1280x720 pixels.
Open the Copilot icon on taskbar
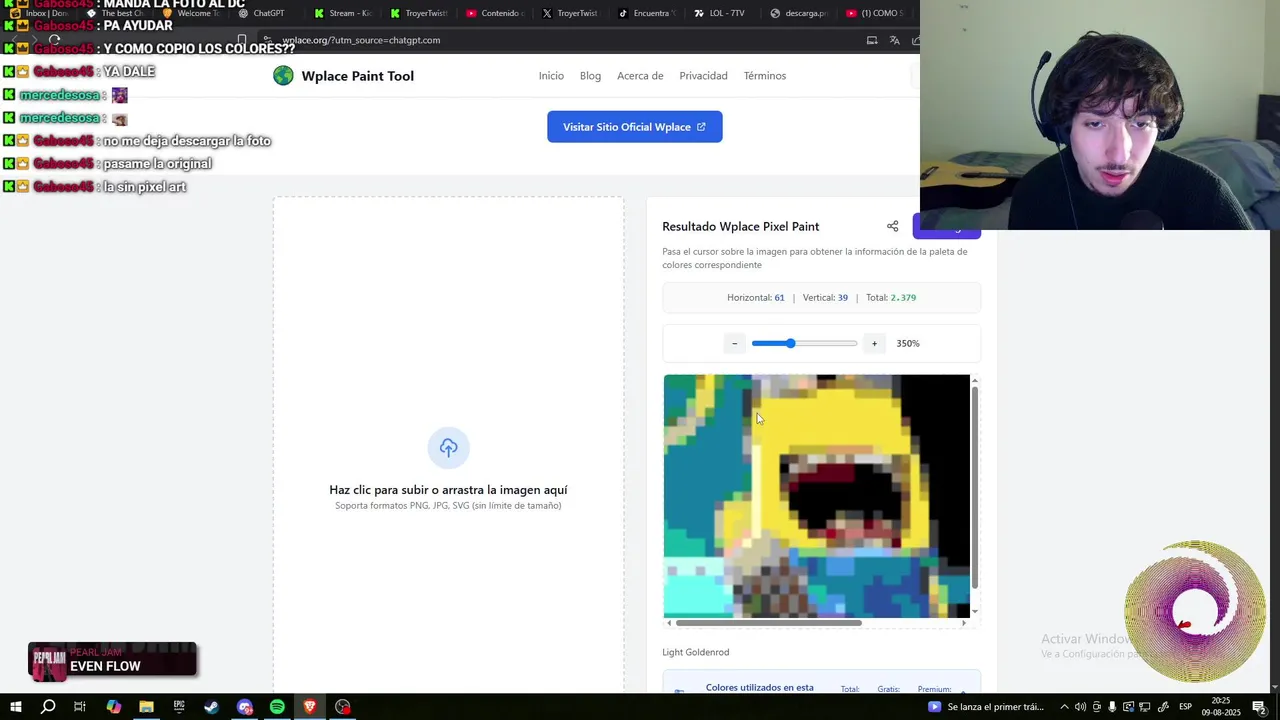(113, 707)
